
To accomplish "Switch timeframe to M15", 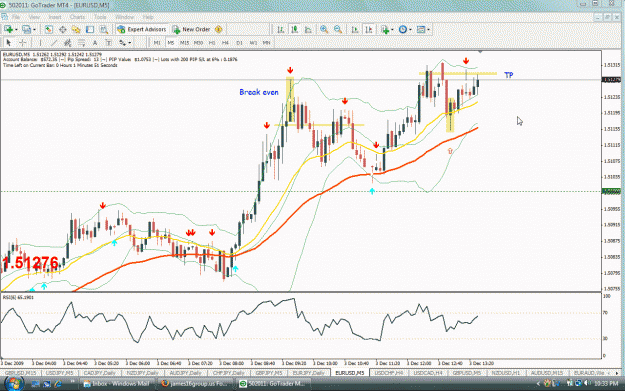I will (184, 43).
